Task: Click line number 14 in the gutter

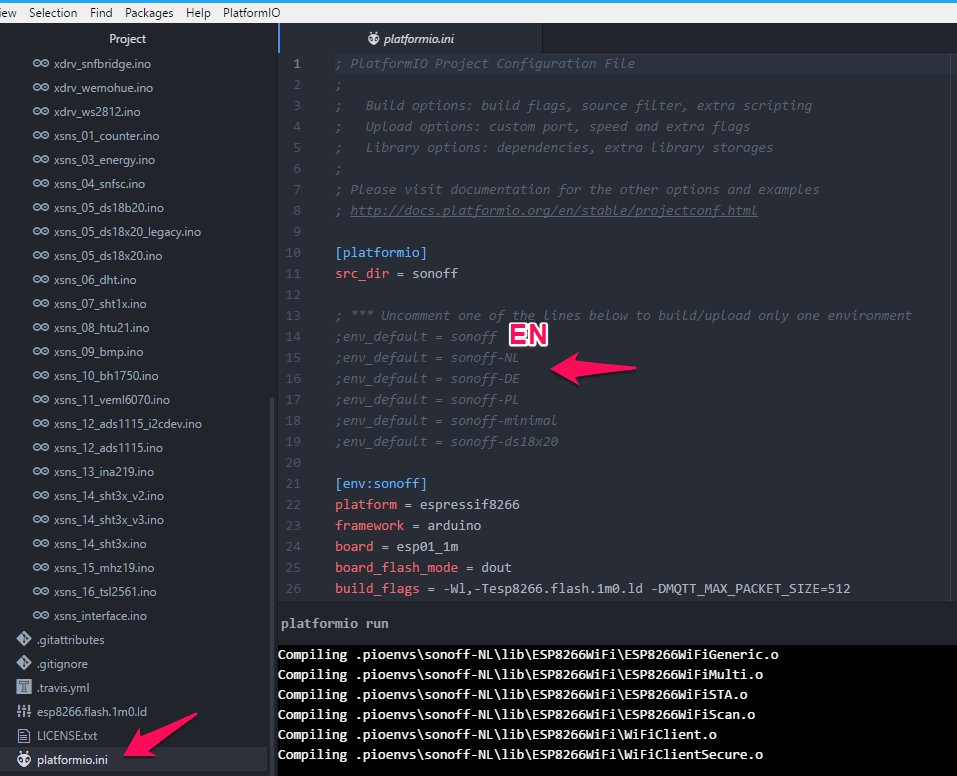Action: click(x=293, y=336)
